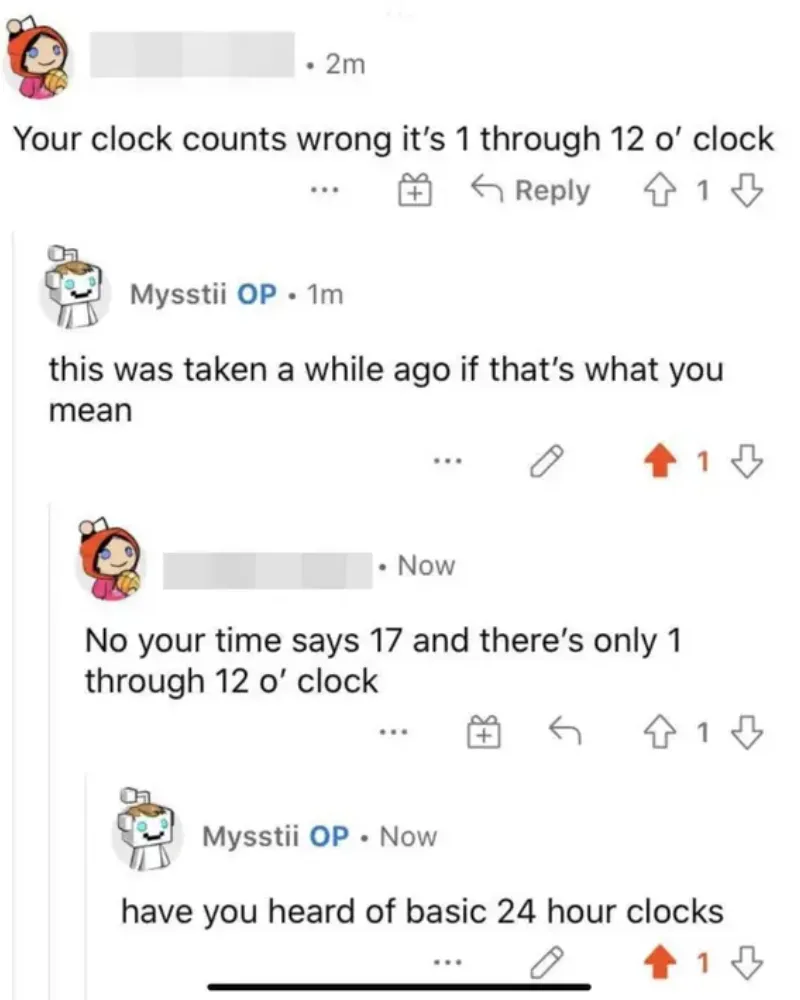The width and height of the screenshot is (800, 1000).
Task: Tap the red-hooded avatar on top comment
Action: (x=39, y=62)
